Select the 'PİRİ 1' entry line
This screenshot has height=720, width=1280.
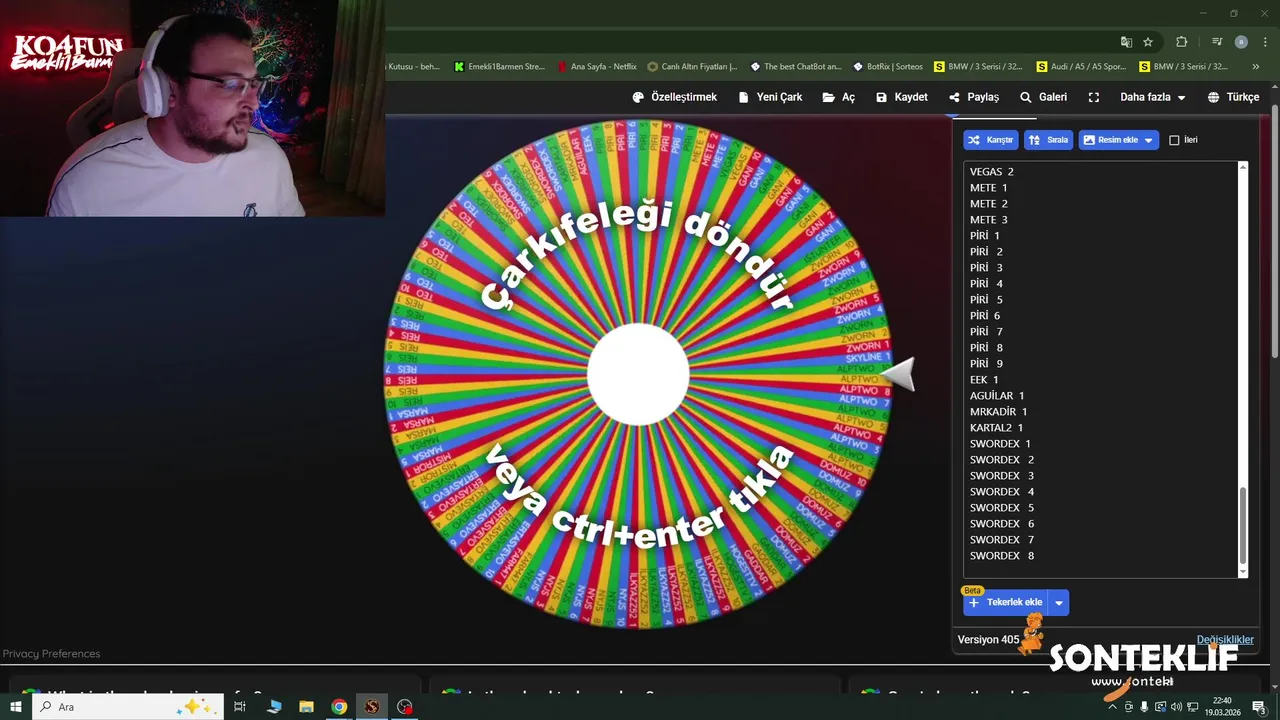(985, 236)
